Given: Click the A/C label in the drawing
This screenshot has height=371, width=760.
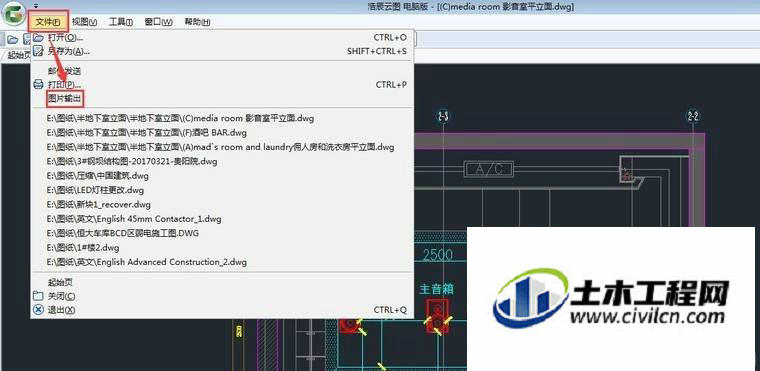Looking at the screenshot, I should tap(489, 169).
